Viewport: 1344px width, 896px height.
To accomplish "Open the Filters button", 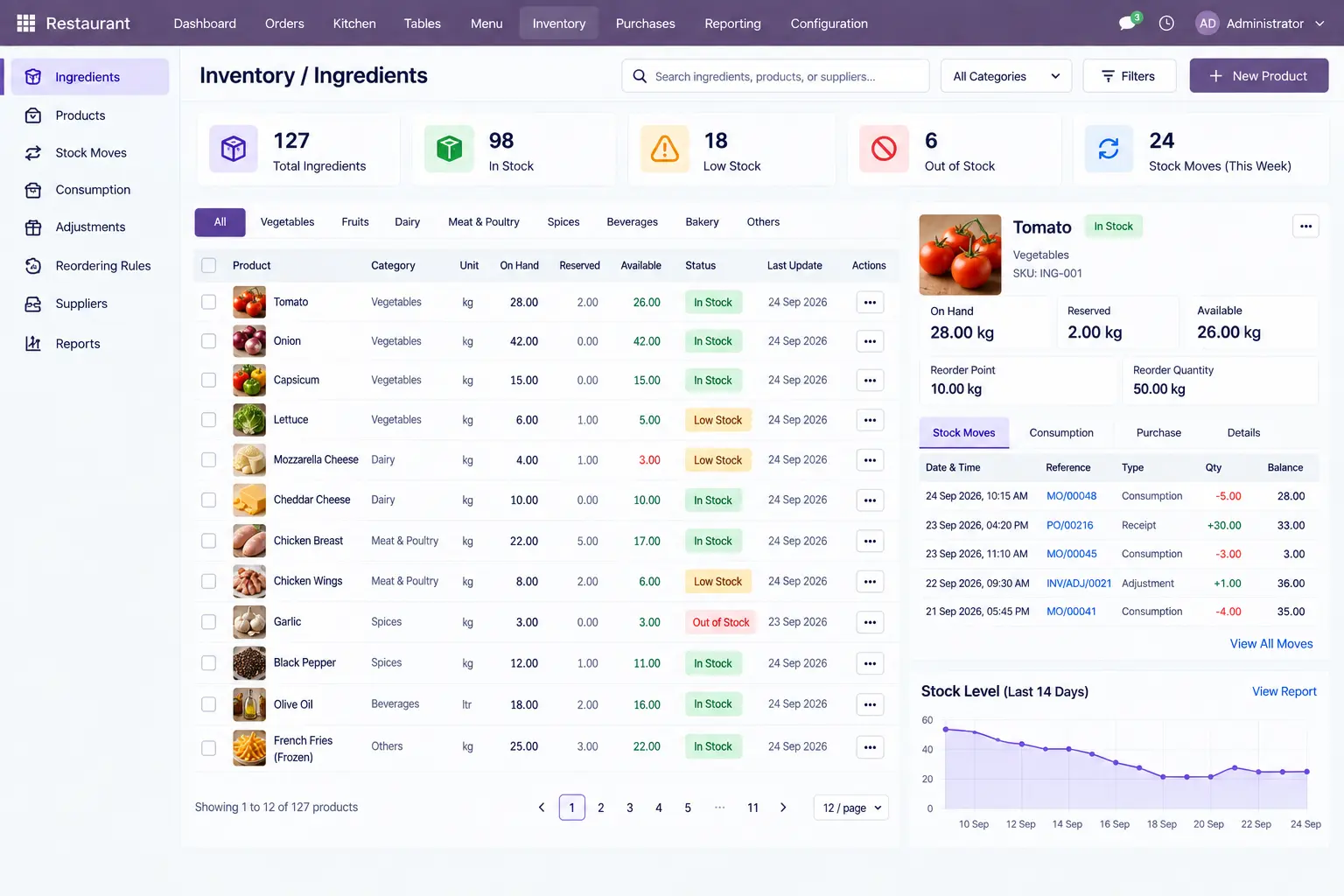I will (1130, 76).
